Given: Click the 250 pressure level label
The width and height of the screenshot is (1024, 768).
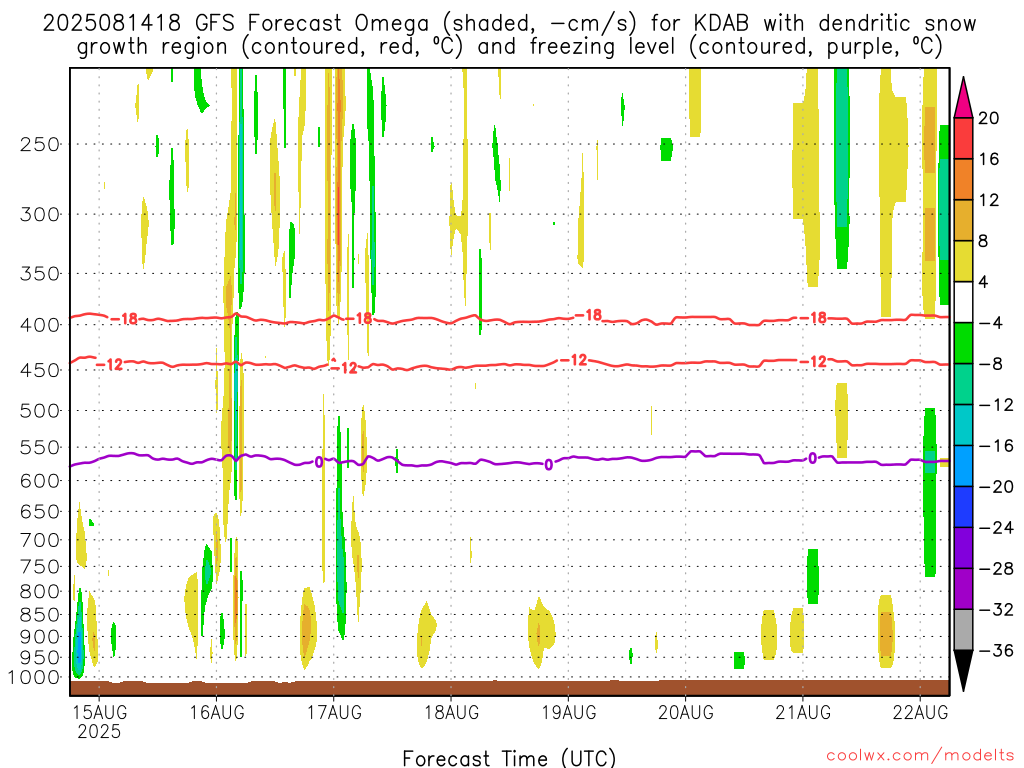Looking at the screenshot, I should coord(40,144).
